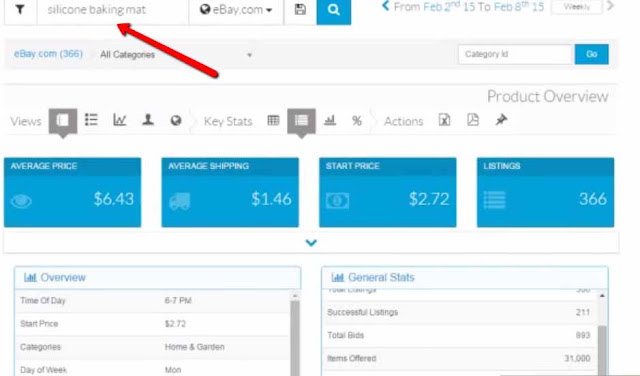This screenshot has height=376, width=640.
Task: Export to PDF file icon
Action: point(473,120)
